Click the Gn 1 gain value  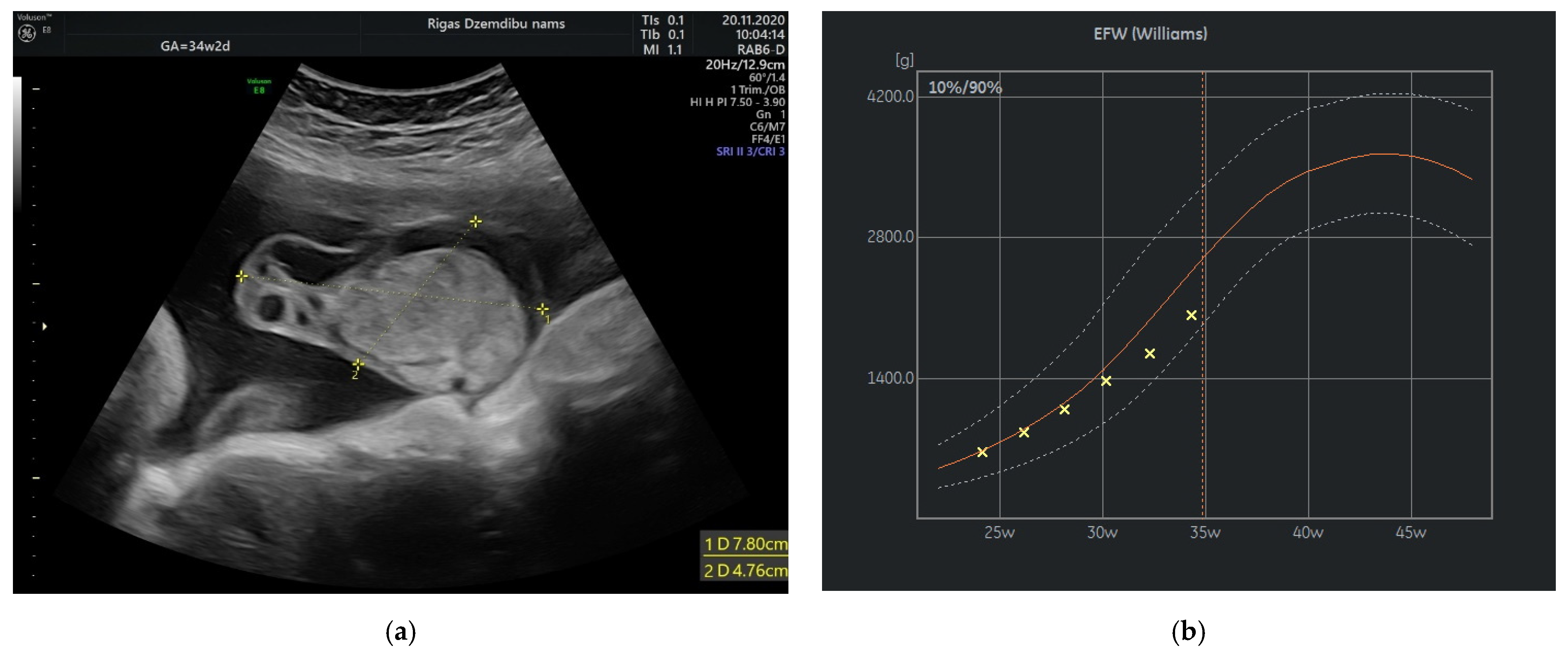coord(771,114)
